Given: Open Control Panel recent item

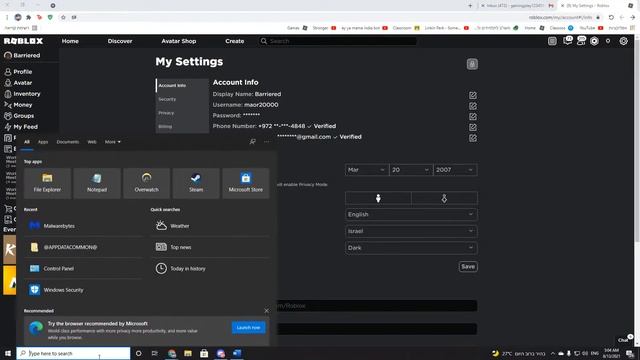Looking at the screenshot, I should pos(83,268).
